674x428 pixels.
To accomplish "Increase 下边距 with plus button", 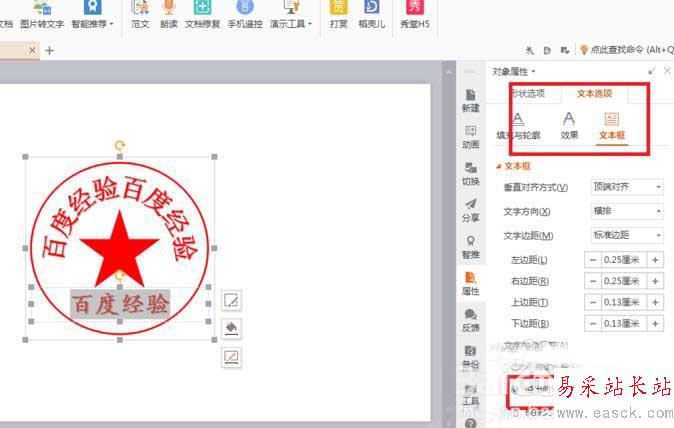I will 655,323.
